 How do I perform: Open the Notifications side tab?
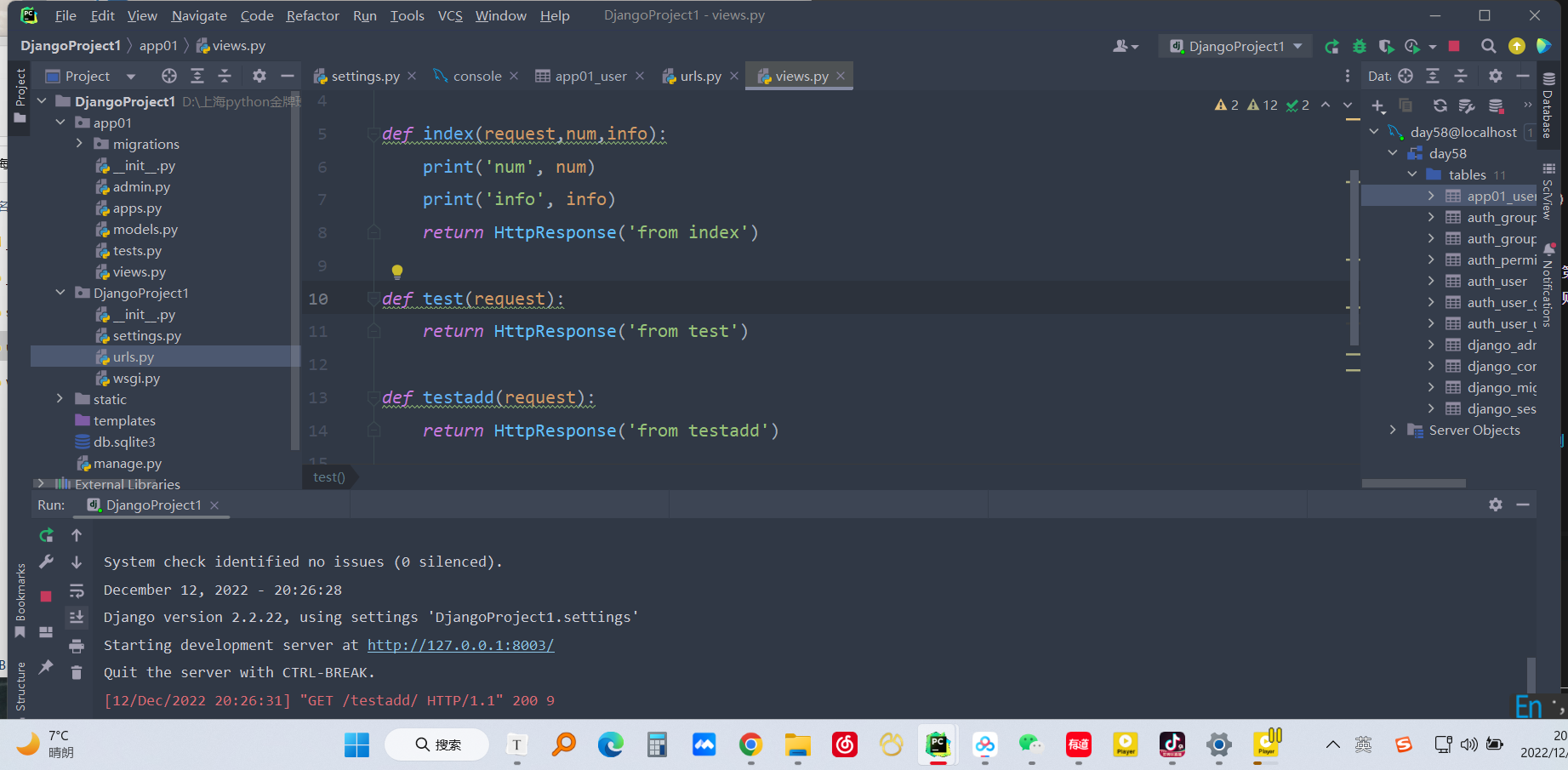[1548, 286]
